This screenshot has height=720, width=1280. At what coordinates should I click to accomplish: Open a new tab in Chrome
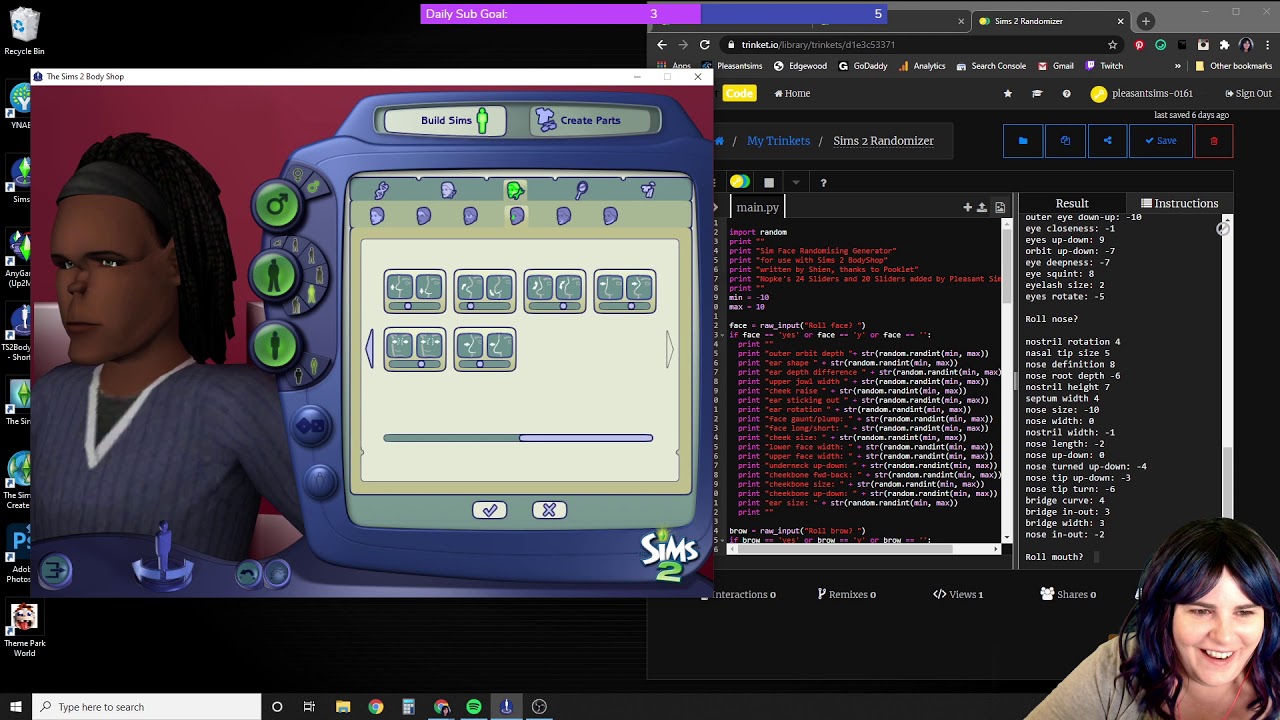1146,21
